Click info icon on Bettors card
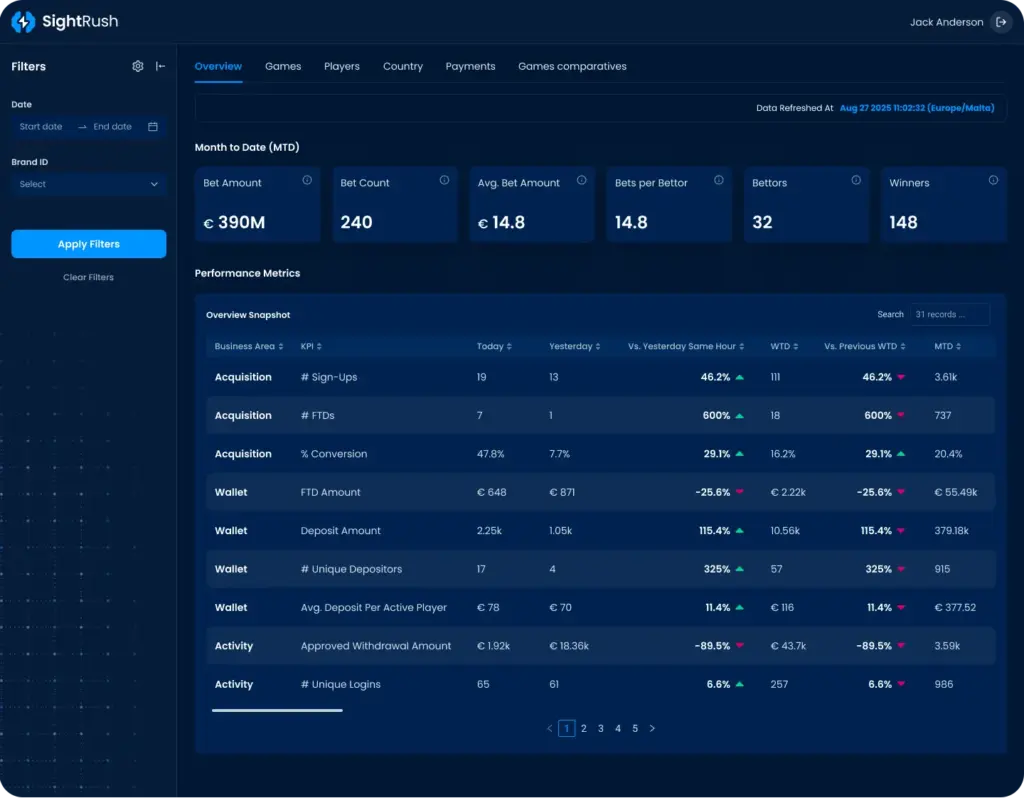This screenshot has width=1024, height=798. pyautogui.click(x=856, y=181)
